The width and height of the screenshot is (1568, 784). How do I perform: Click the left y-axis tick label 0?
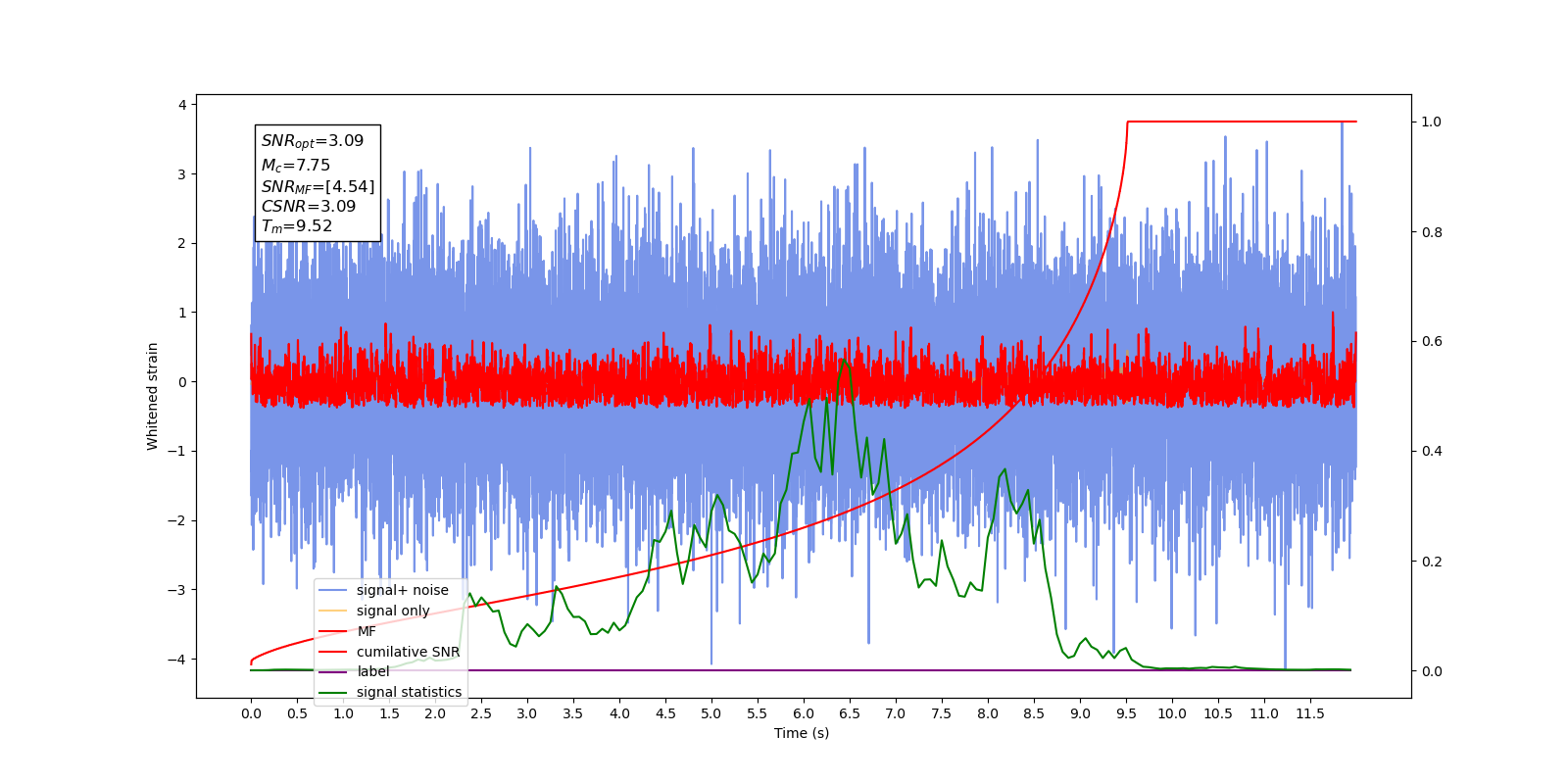coord(182,382)
